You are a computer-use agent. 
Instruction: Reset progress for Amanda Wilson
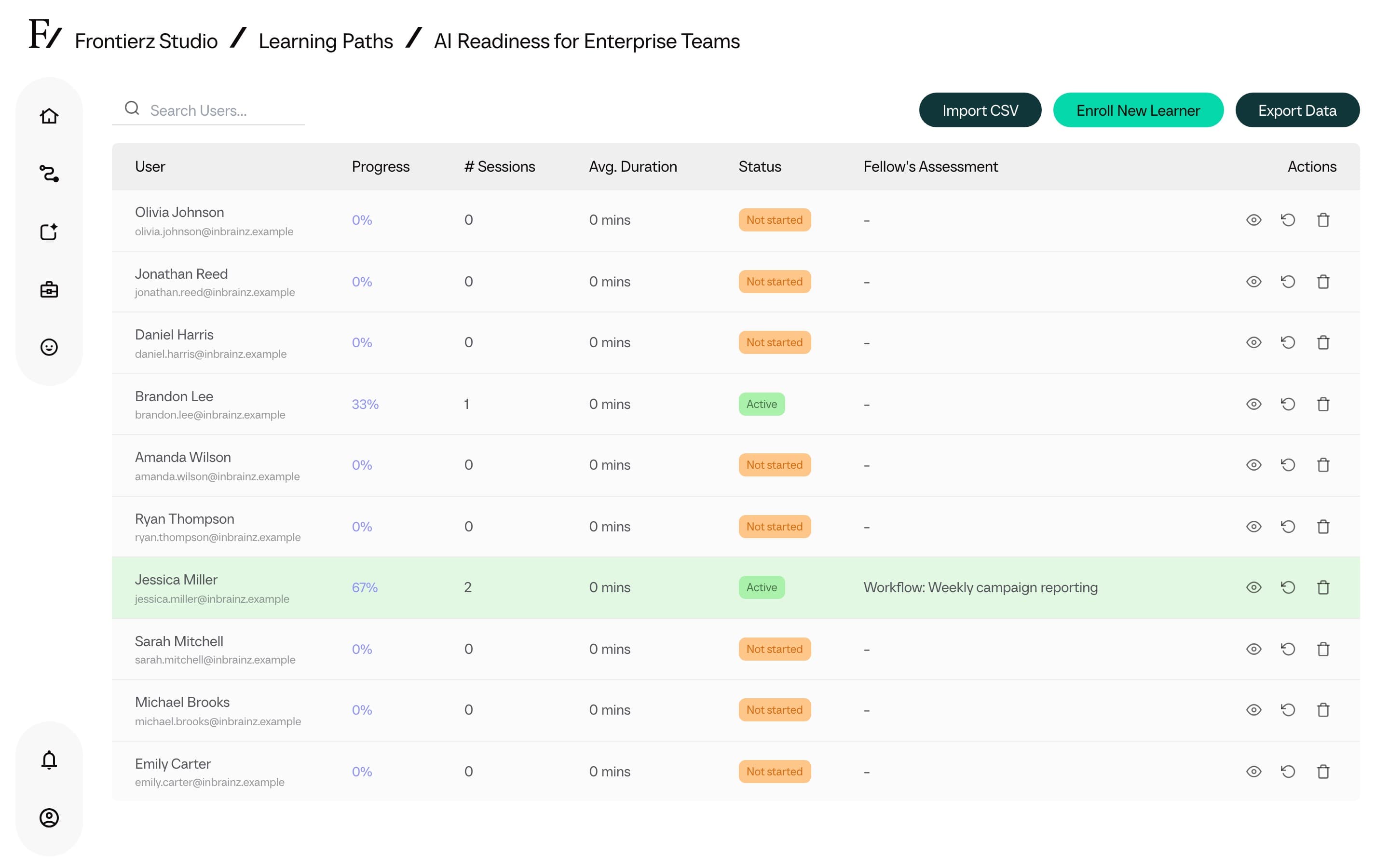1288,465
